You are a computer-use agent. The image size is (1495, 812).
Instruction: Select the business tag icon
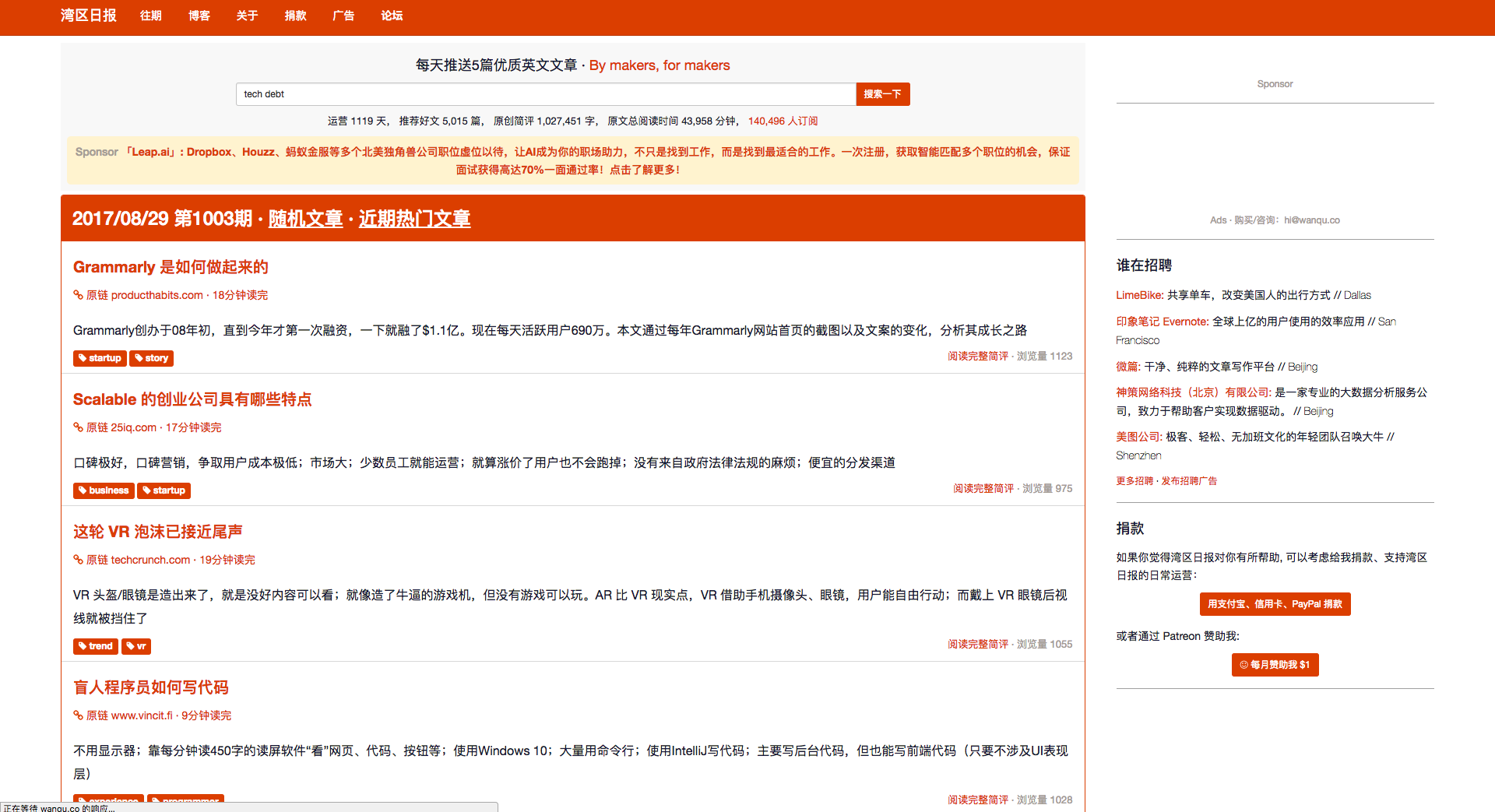click(83, 490)
